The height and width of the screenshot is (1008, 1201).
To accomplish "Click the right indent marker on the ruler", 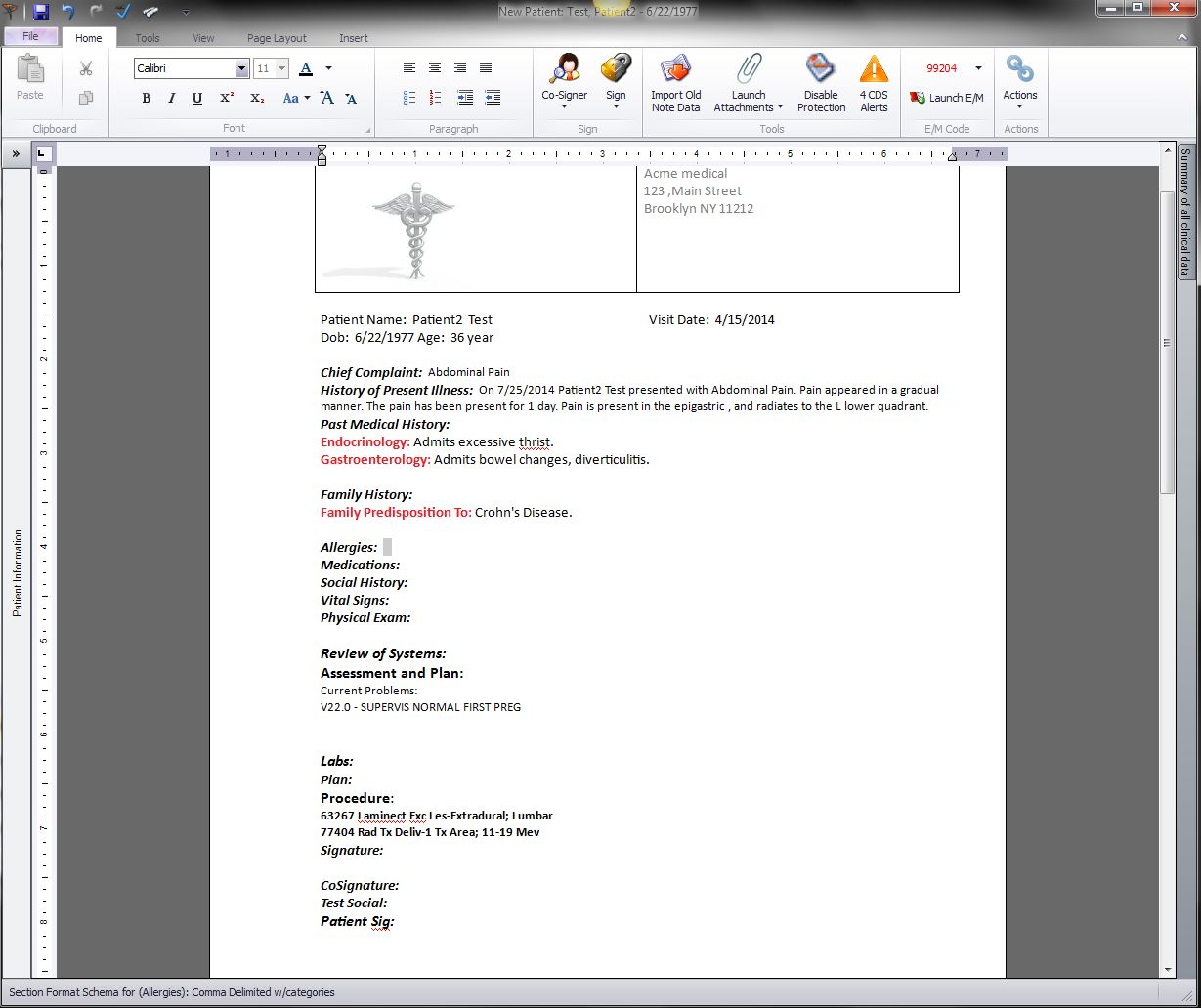I will [x=952, y=156].
